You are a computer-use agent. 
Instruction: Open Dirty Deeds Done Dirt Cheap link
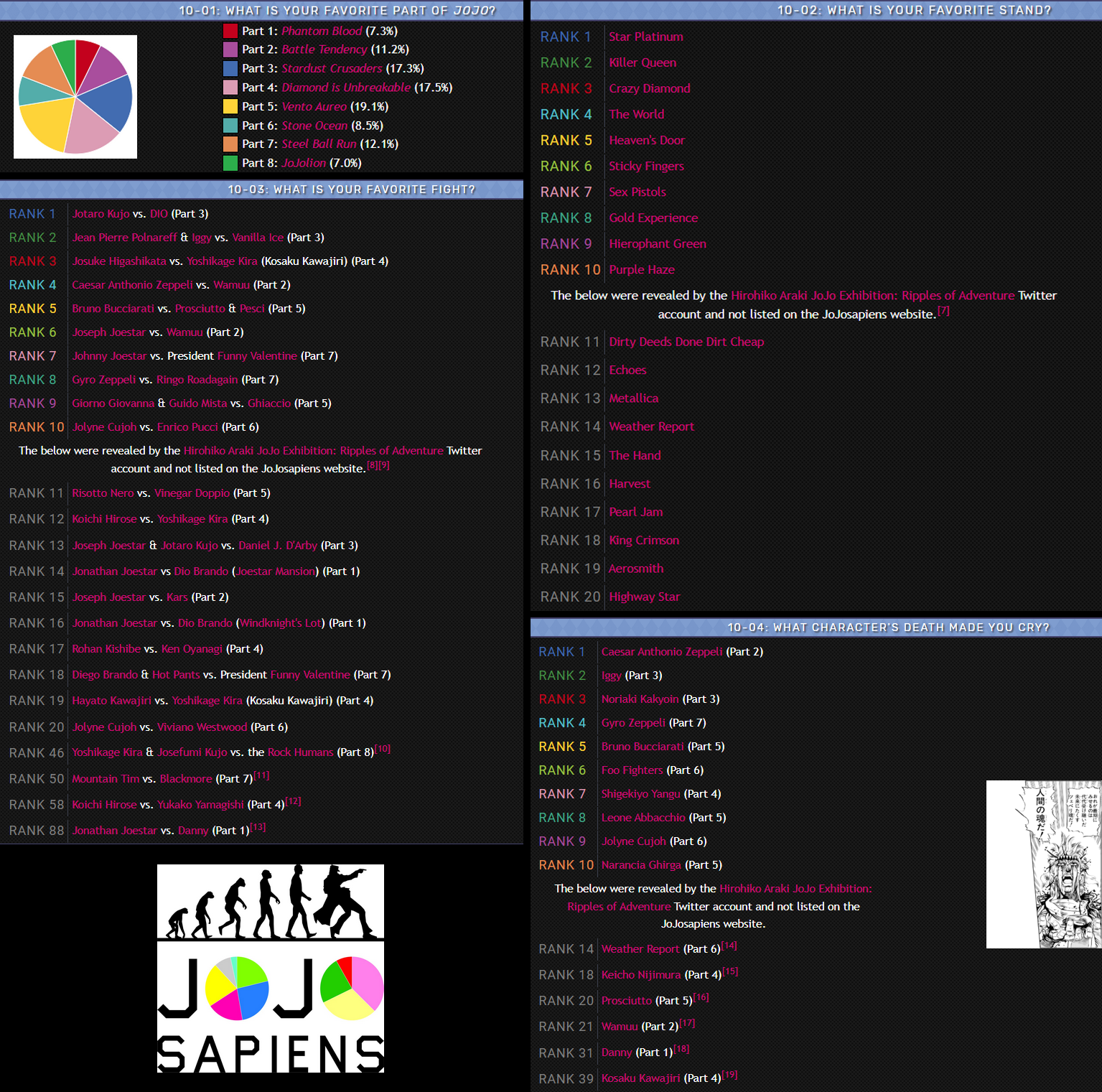pyautogui.click(x=686, y=342)
